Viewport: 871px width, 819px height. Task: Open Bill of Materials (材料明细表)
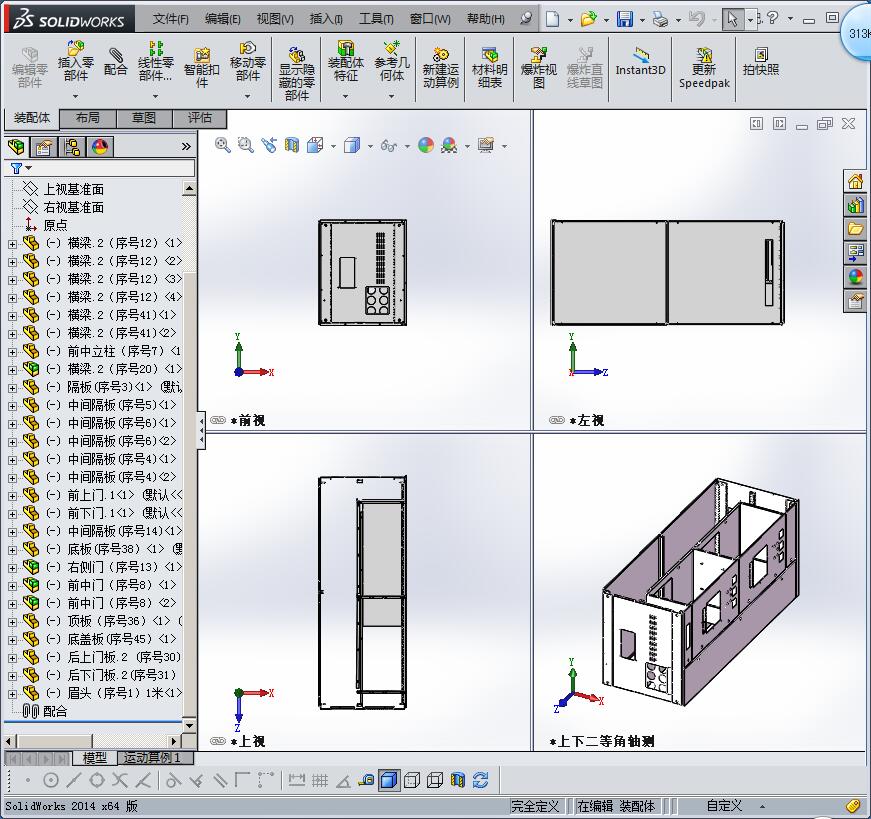(x=489, y=67)
